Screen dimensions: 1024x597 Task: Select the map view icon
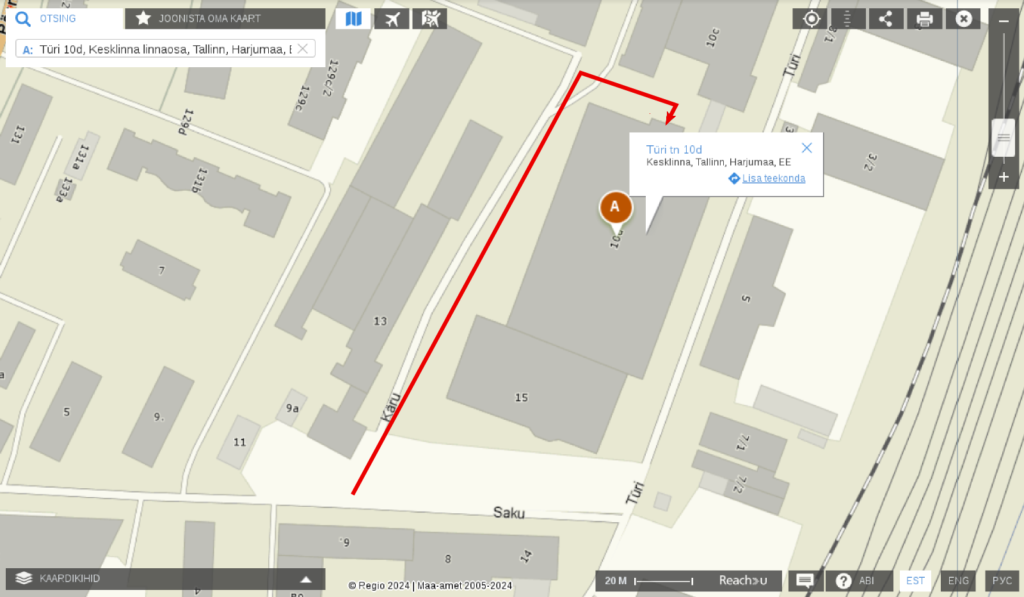coord(353,19)
